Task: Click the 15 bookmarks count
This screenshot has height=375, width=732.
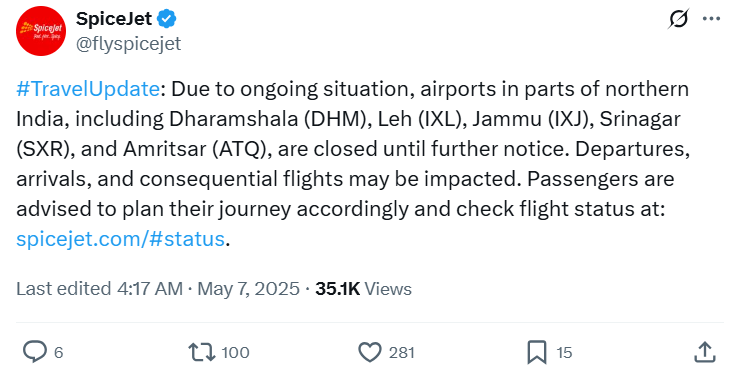Action: (x=564, y=353)
